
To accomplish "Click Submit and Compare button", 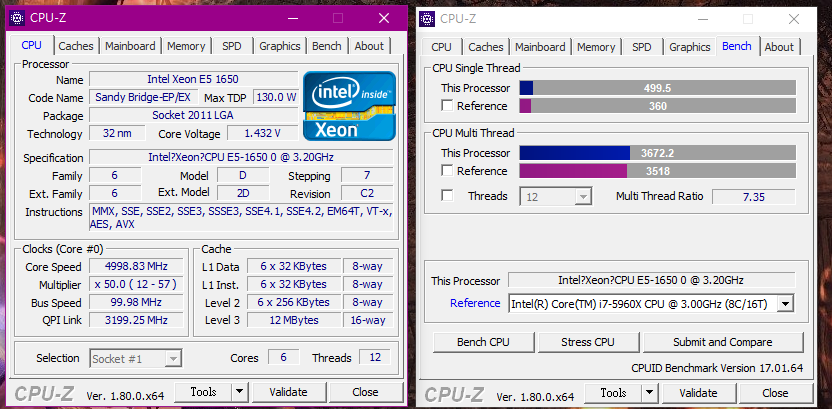I will point(723,342).
